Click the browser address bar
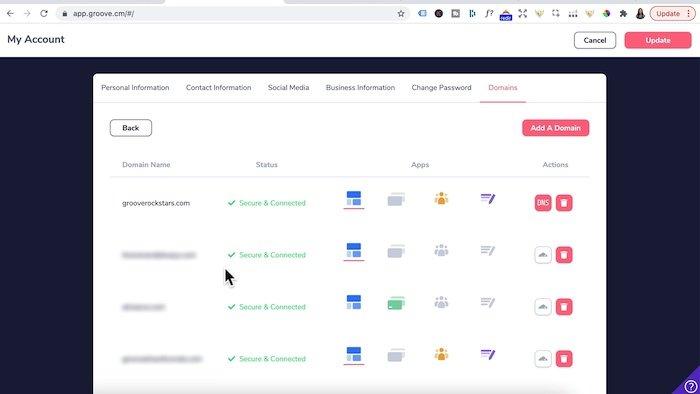The width and height of the screenshot is (700, 394). coord(232,14)
